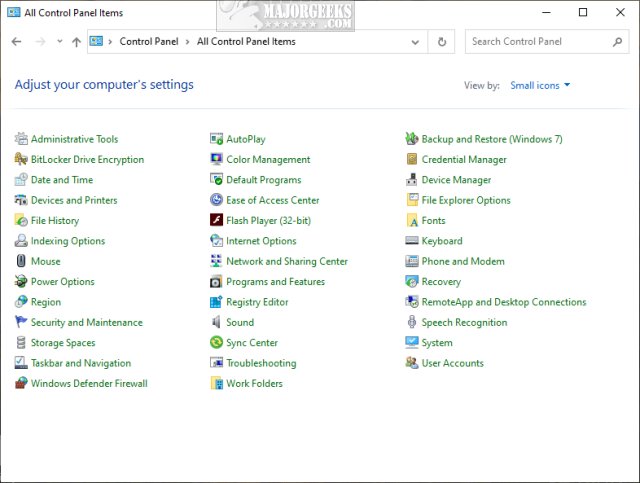Open the Sync Center icon

(217, 343)
